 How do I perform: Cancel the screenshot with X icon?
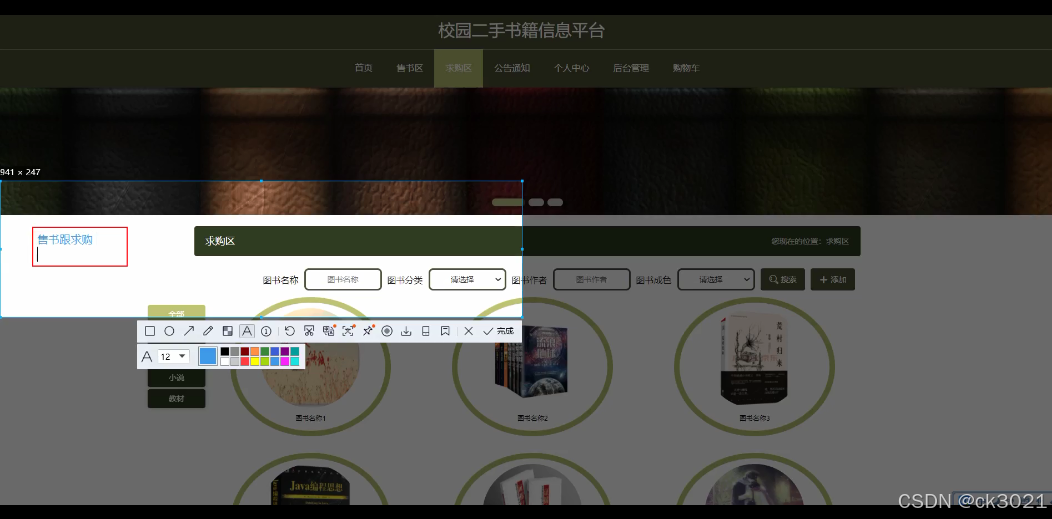(x=468, y=331)
